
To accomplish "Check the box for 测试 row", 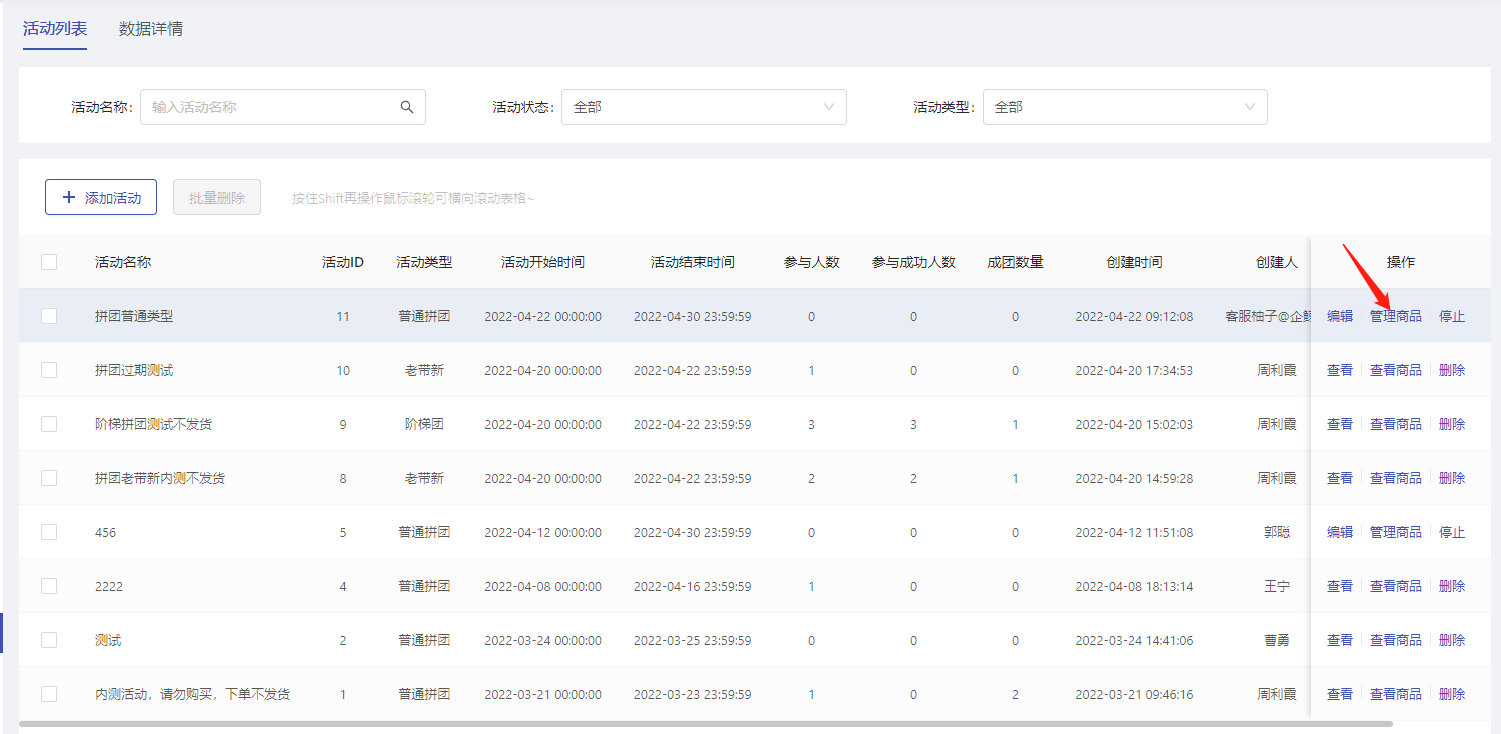I will tap(49, 640).
